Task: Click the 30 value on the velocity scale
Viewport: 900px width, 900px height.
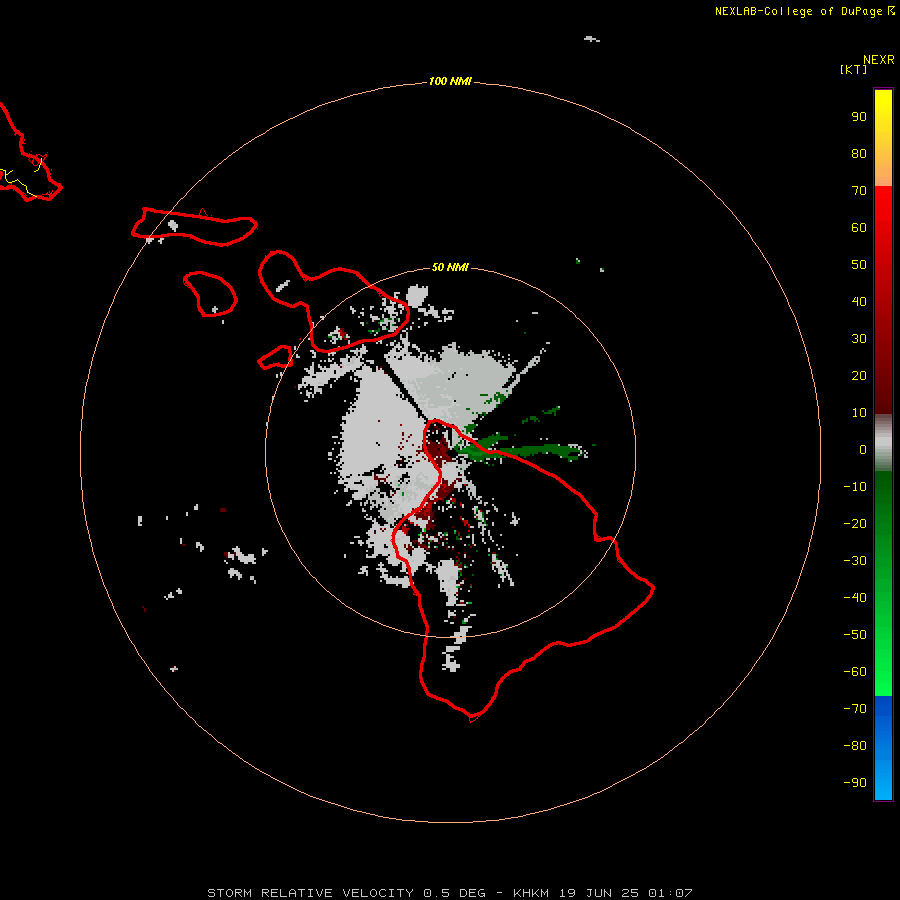Action: [x=859, y=339]
